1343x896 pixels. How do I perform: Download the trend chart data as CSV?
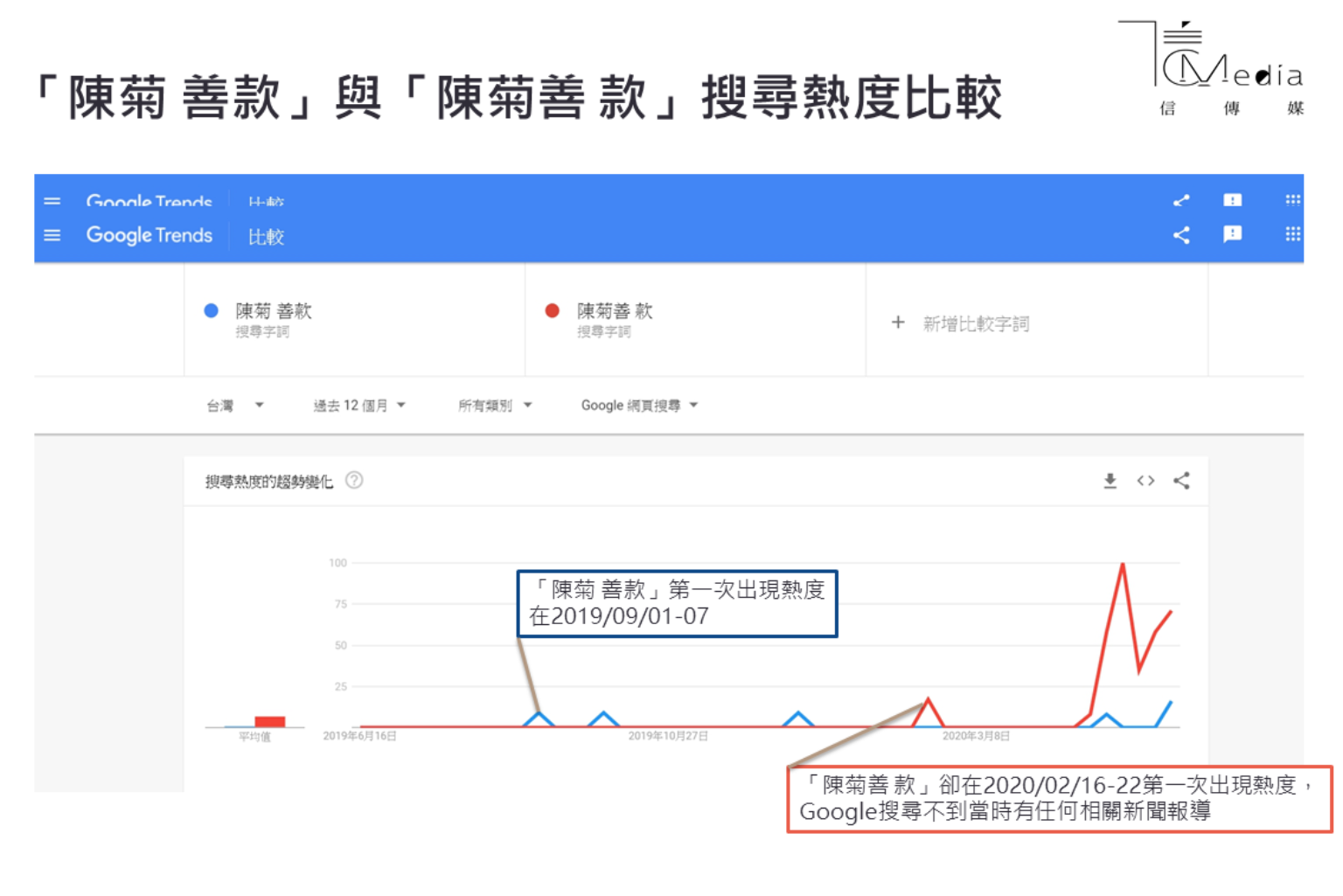pyautogui.click(x=1110, y=481)
